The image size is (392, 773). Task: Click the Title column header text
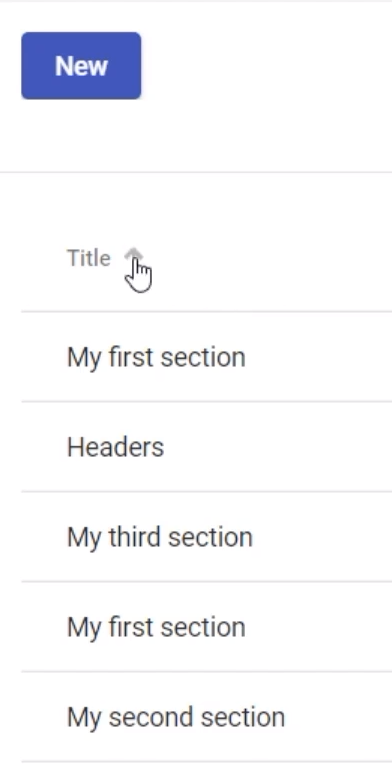[x=89, y=258]
